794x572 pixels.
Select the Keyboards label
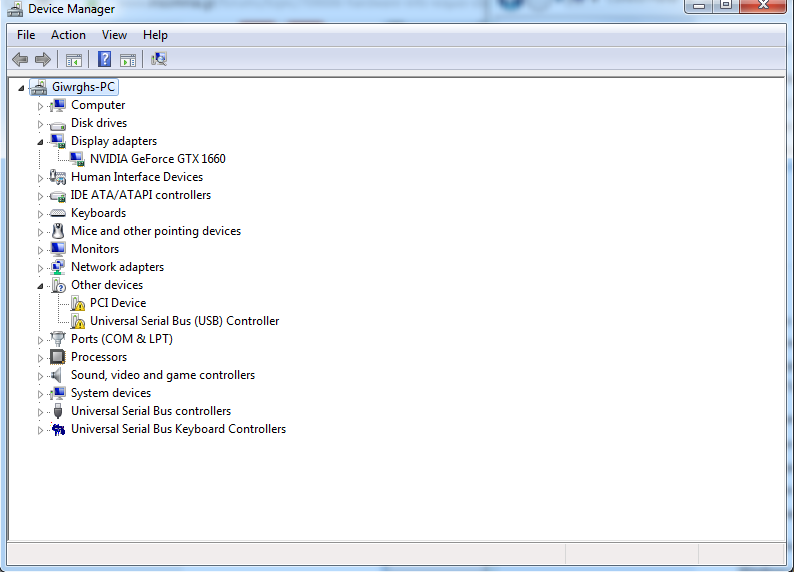pos(98,213)
